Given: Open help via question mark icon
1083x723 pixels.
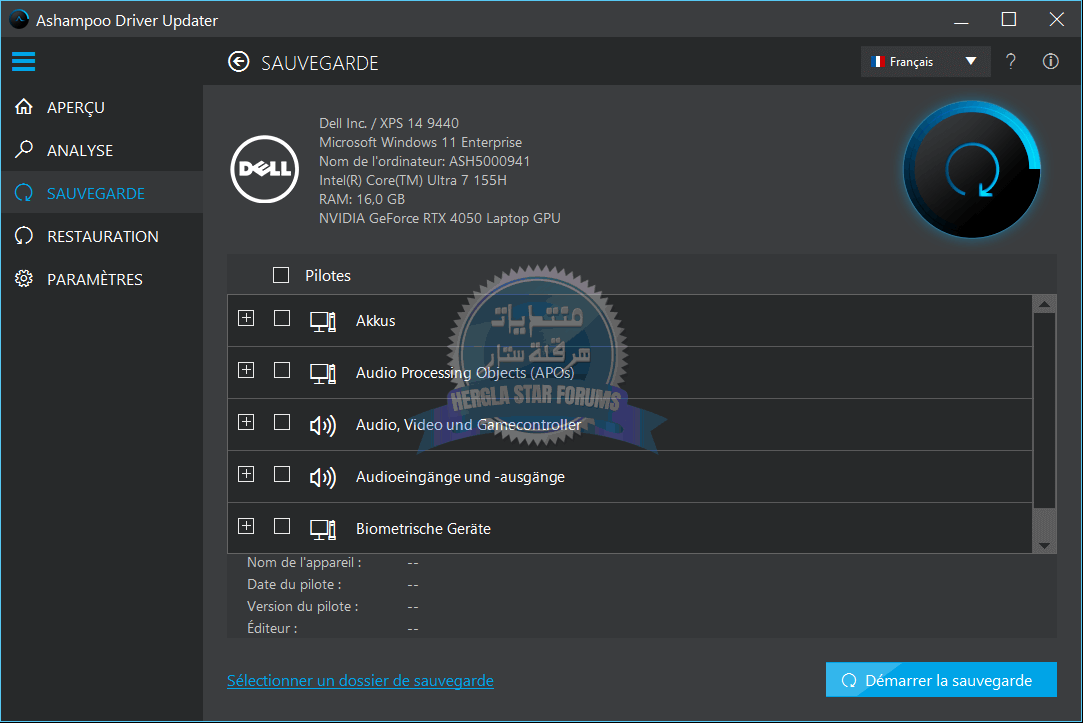Looking at the screenshot, I should point(1011,62).
